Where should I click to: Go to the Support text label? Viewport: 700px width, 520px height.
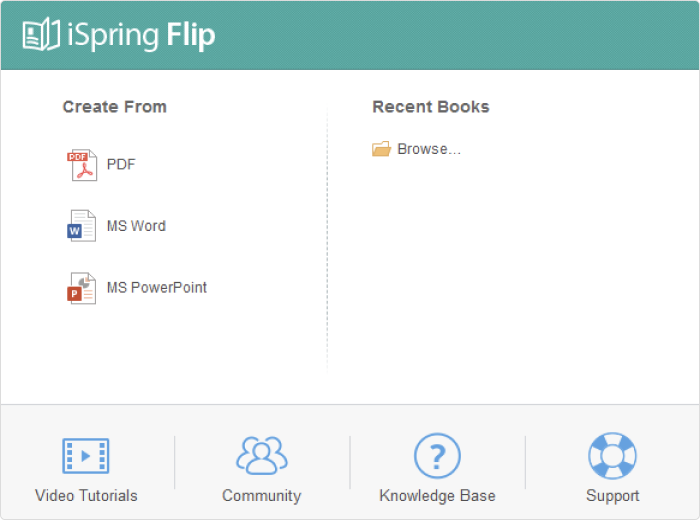[x=612, y=496]
